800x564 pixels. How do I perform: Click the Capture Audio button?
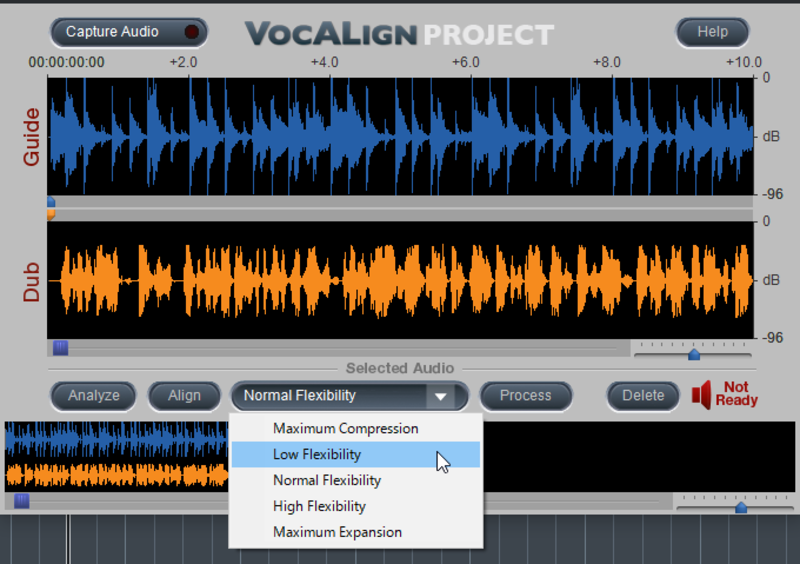[129, 32]
